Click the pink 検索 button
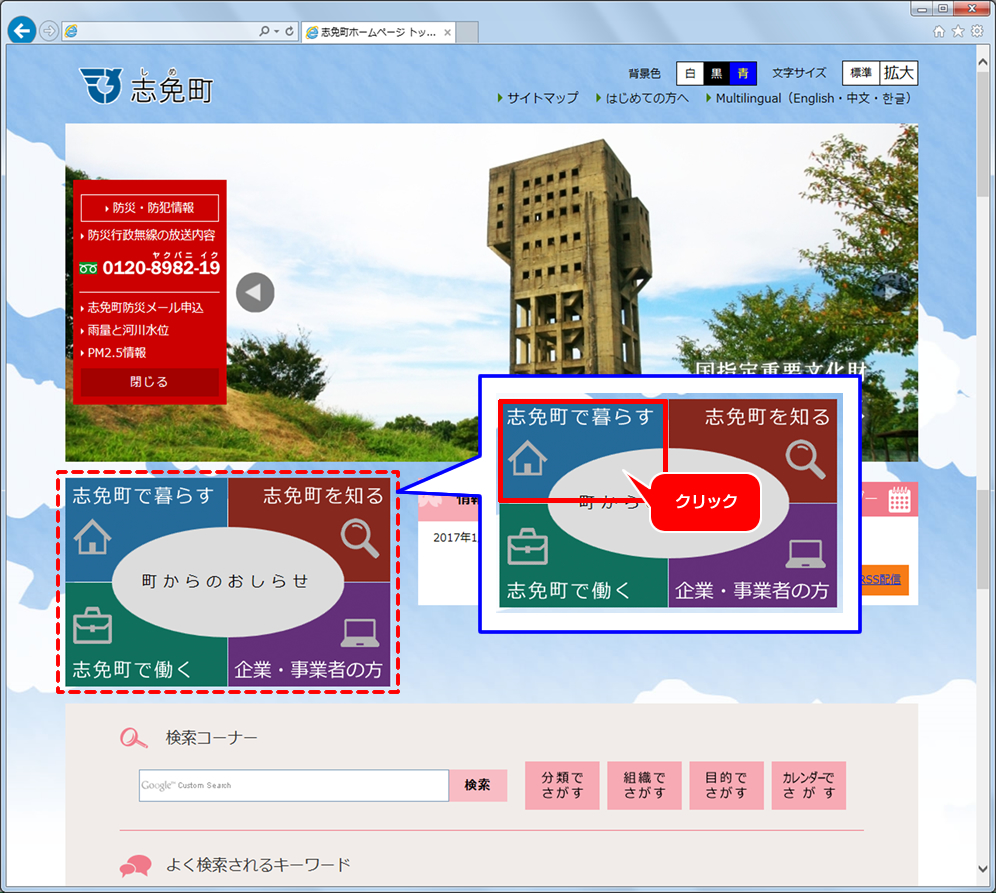Screen dimensions: 996x893 477,785
